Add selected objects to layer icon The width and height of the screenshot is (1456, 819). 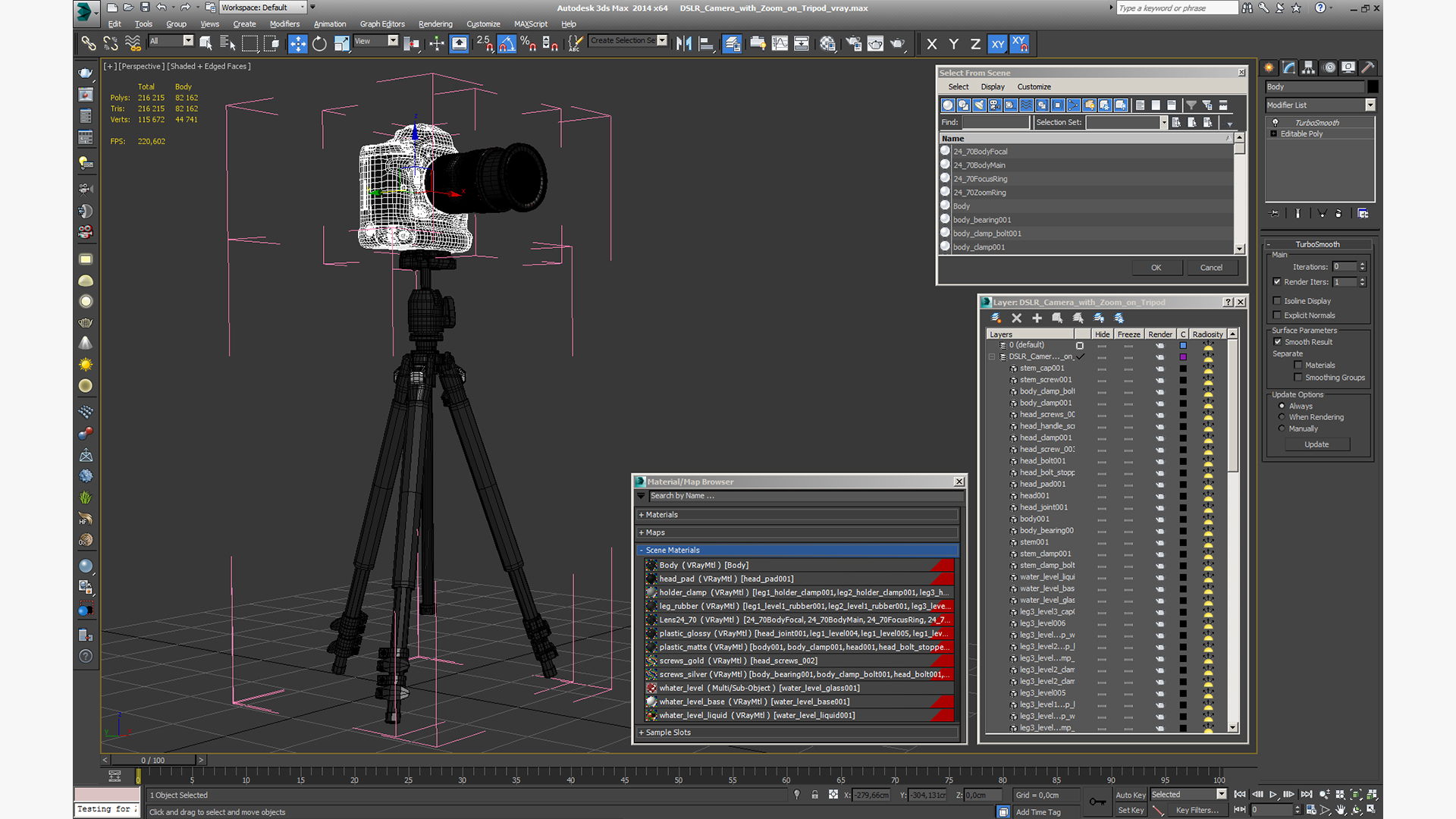click(x=1037, y=318)
